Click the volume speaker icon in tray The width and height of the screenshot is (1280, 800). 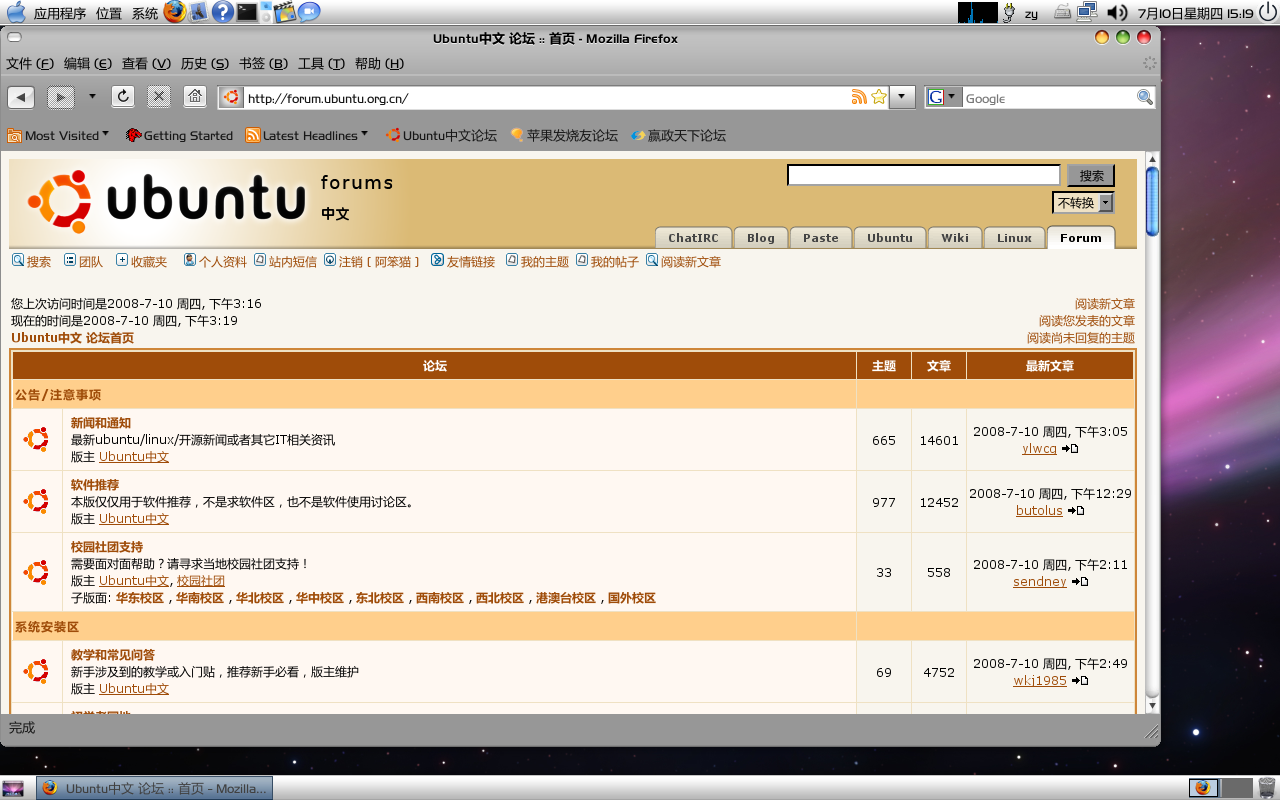(x=1117, y=13)
